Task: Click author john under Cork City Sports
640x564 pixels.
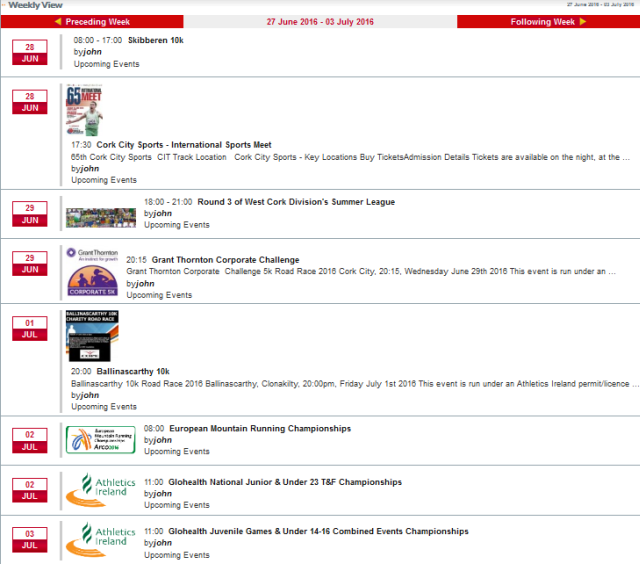Action: (90, 169)
